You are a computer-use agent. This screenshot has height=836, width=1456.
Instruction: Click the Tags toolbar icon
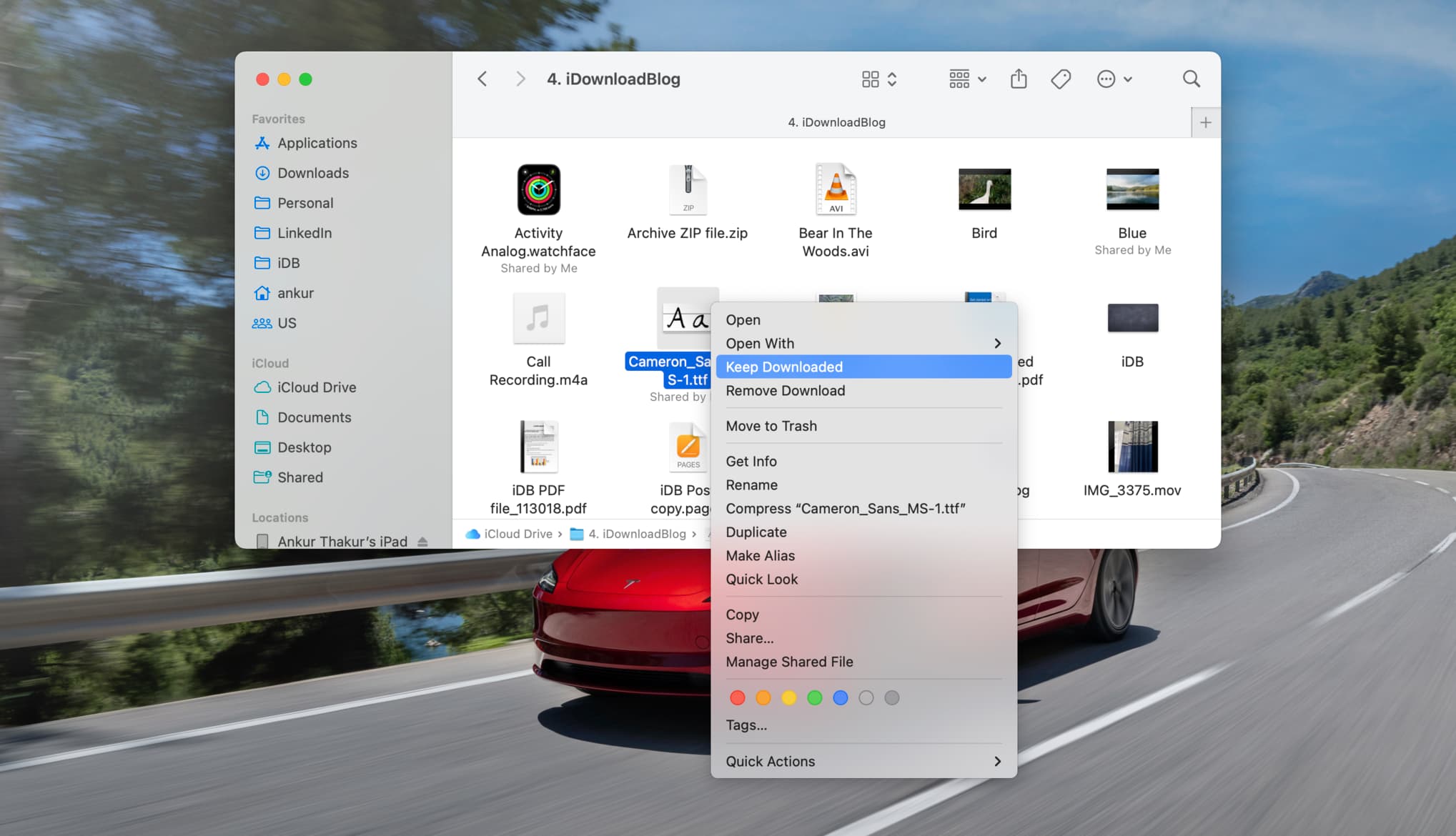(x=1061, y=79)
